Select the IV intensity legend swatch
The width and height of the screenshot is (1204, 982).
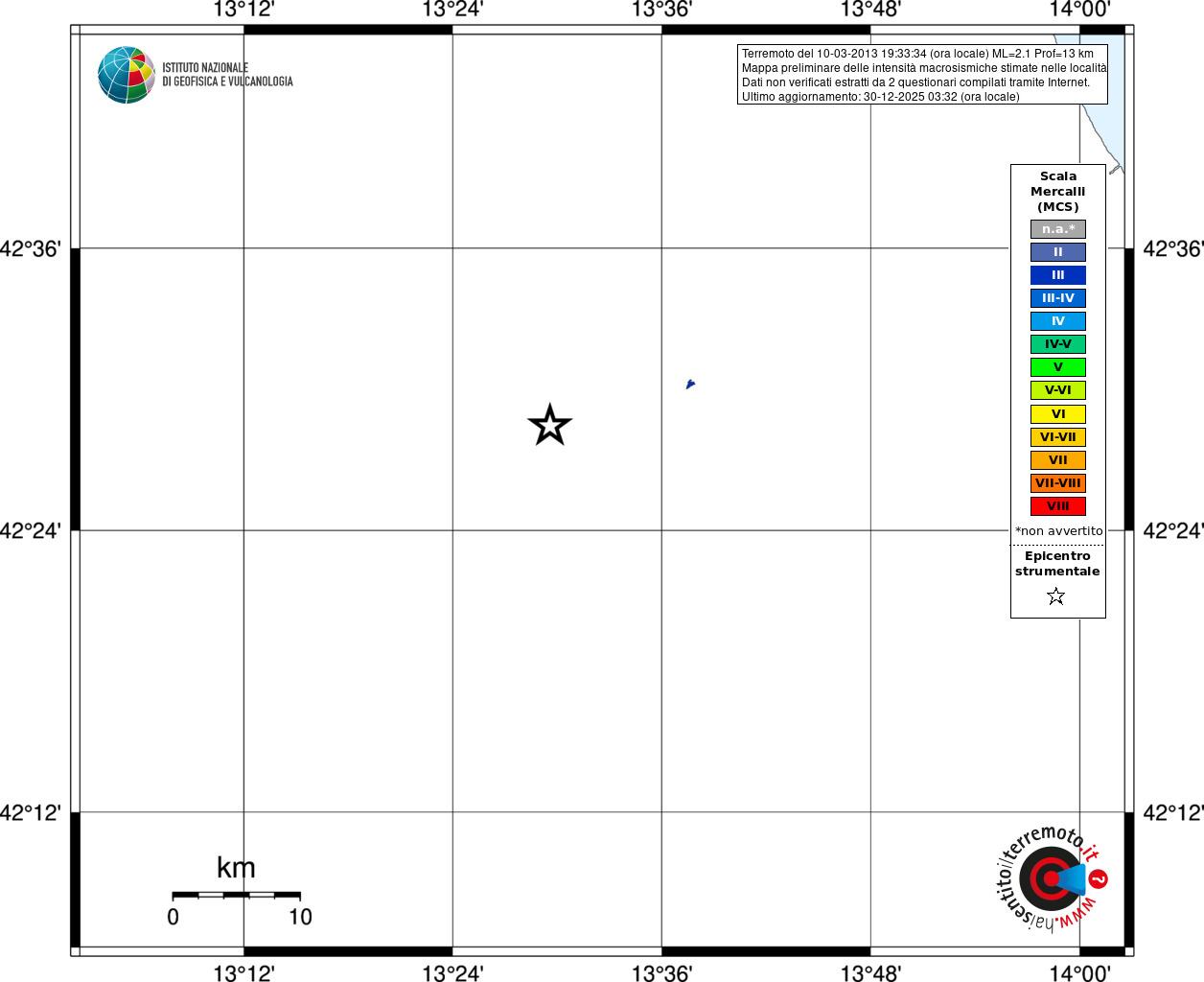(x=1058, y=321)
